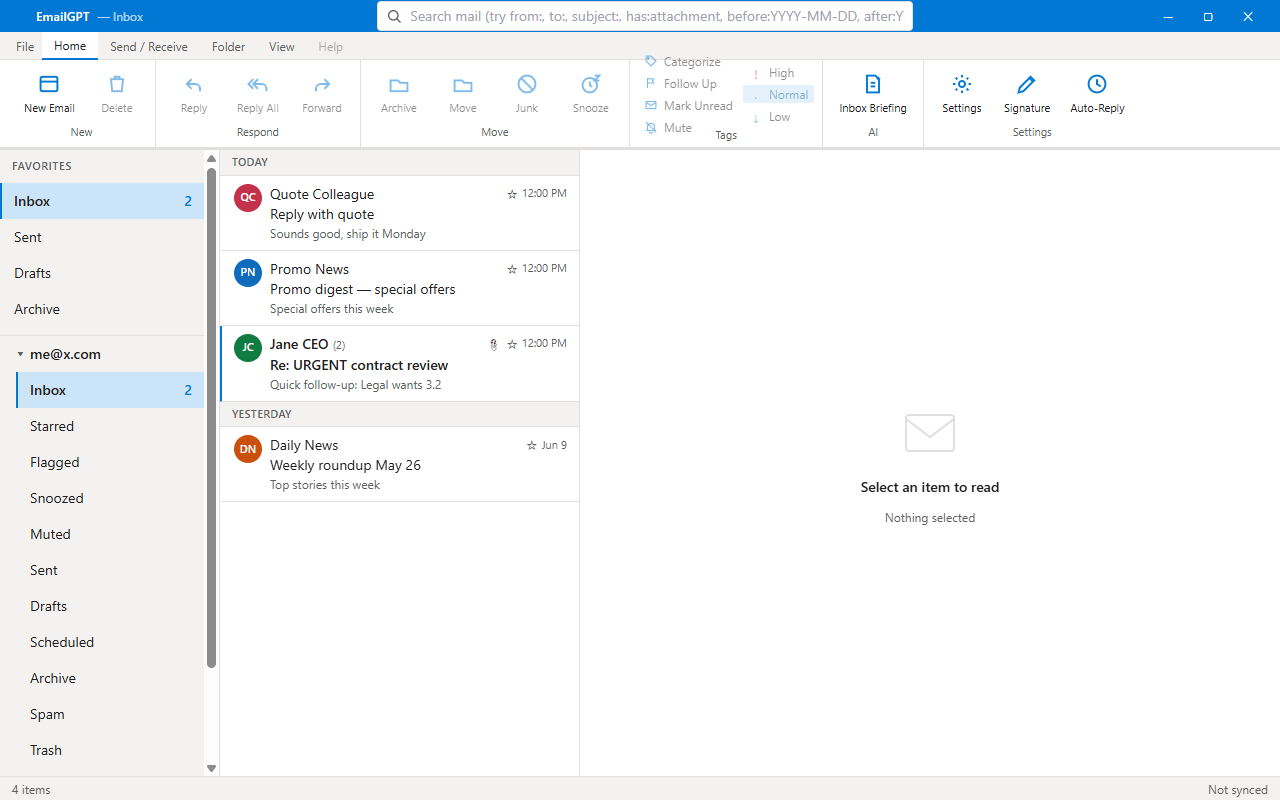Click the TODAY group header
The image size is (1280, 800).
[x=399, y=162]
